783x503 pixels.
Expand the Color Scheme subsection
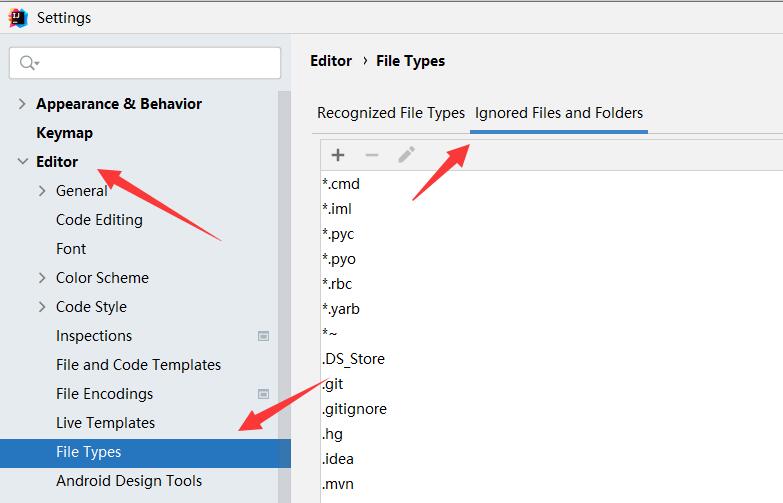(x=42, y=278)
